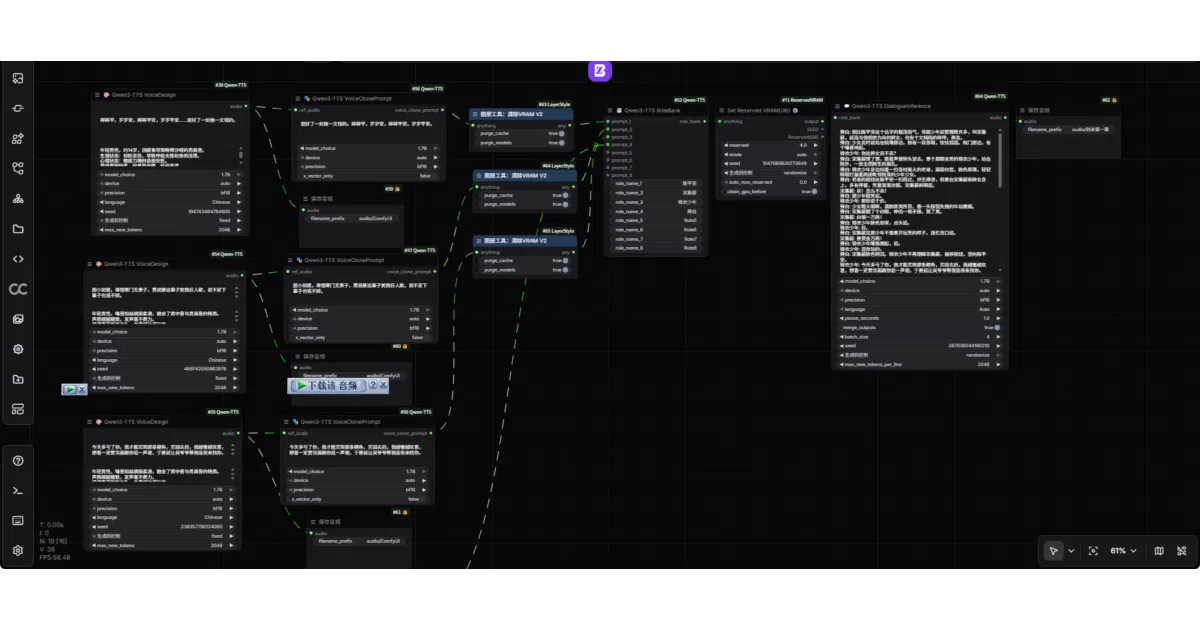
Task: Click the fit-view focus icon in bottom toolbar
Action: click(x=1093, y=551)
